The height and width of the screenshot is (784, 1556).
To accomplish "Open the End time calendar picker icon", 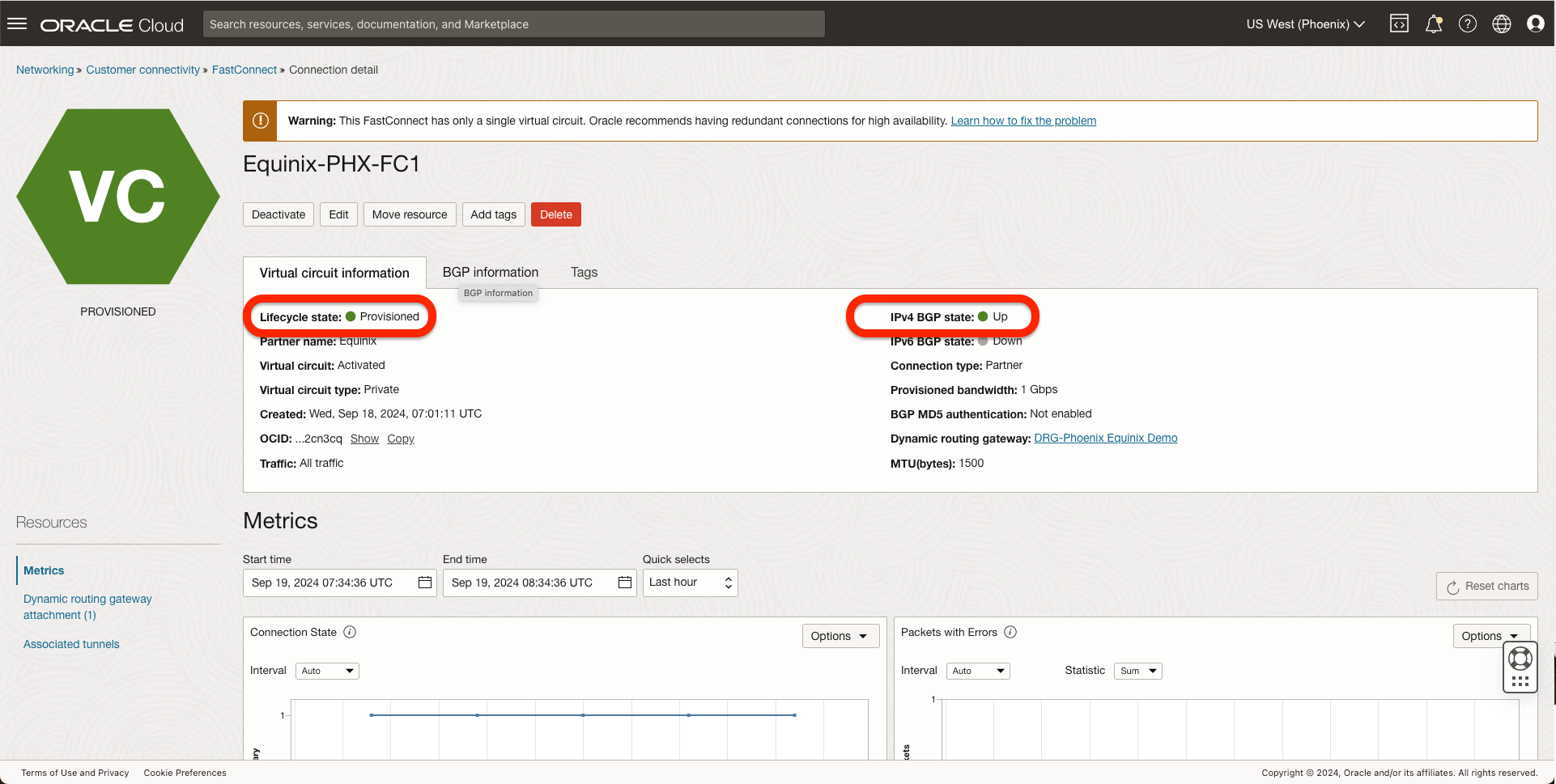I will point(624,583).
